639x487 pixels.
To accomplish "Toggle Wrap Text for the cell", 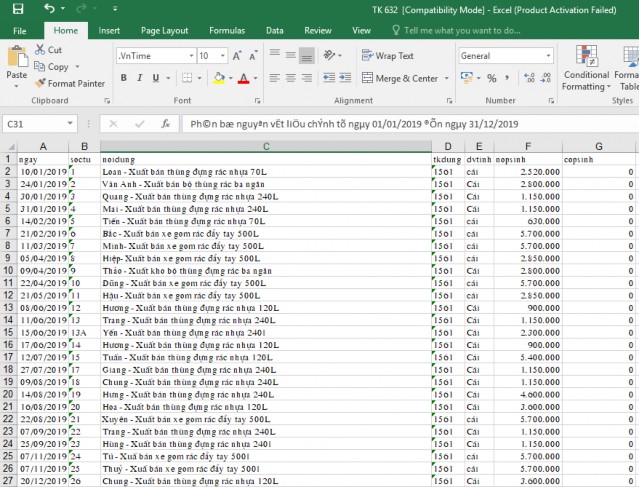I will coord(386,56).
